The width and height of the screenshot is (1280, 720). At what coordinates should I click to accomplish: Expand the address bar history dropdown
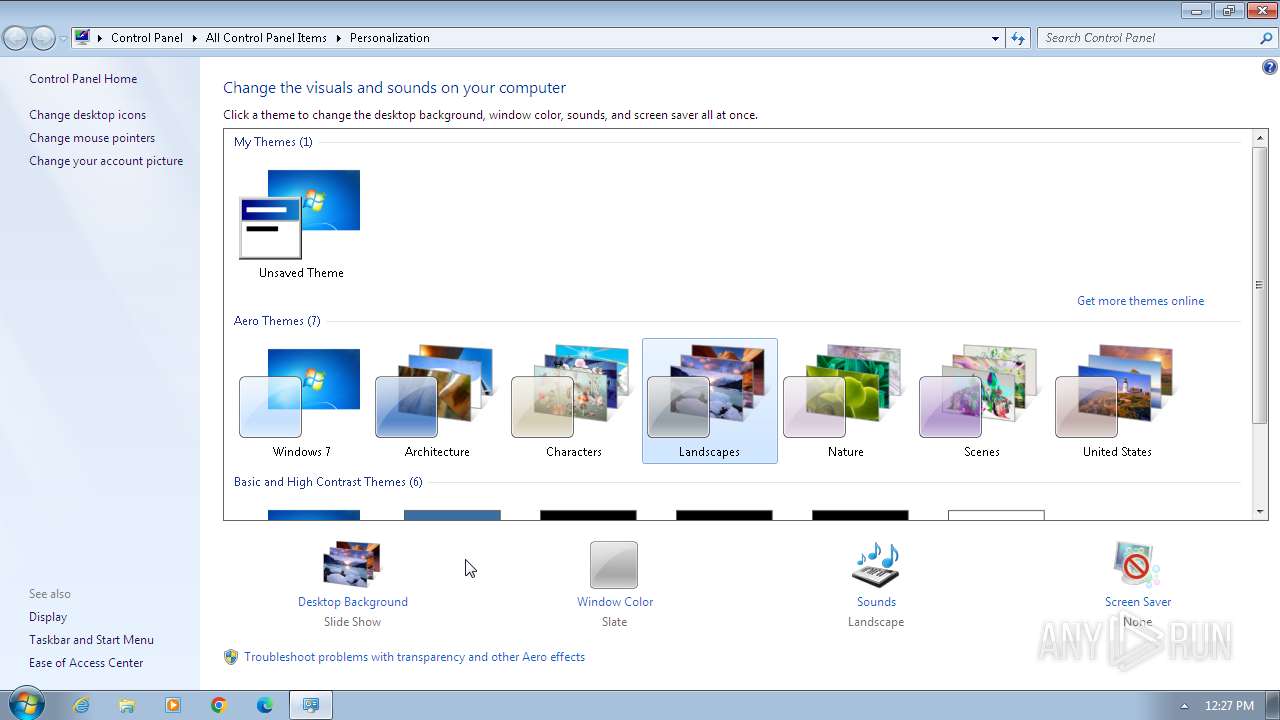pyautogui.click(x=995, y=38)
